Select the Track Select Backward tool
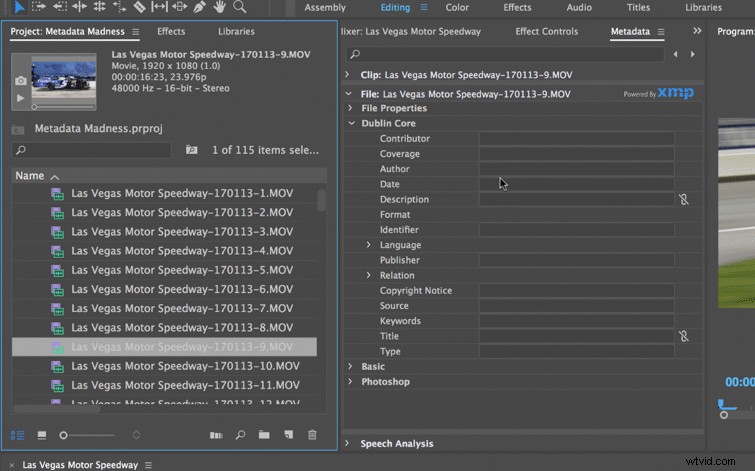Image resolution: width=755 pixels, height=471 pixels. pyautogui.click(x=60, y=7)
